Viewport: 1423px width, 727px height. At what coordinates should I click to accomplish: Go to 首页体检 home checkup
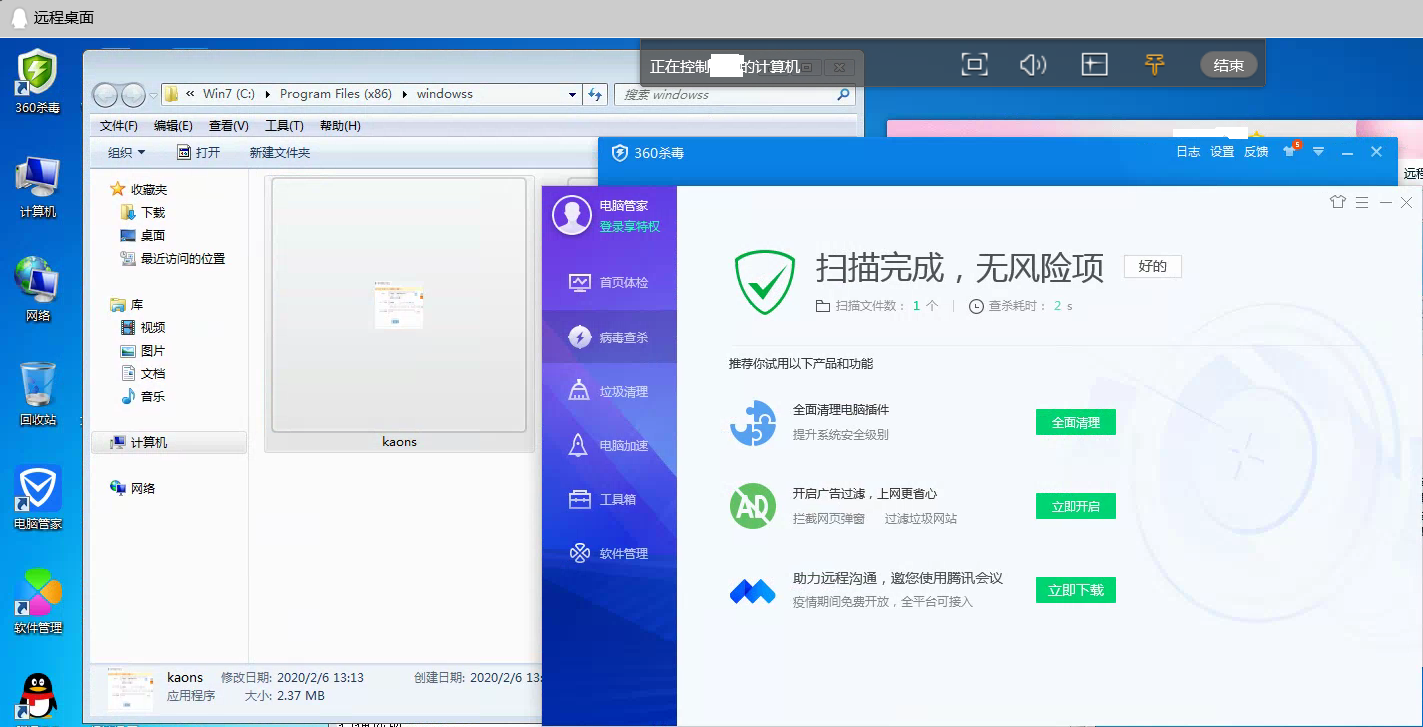pyautogui.click(x=609, y=282)
